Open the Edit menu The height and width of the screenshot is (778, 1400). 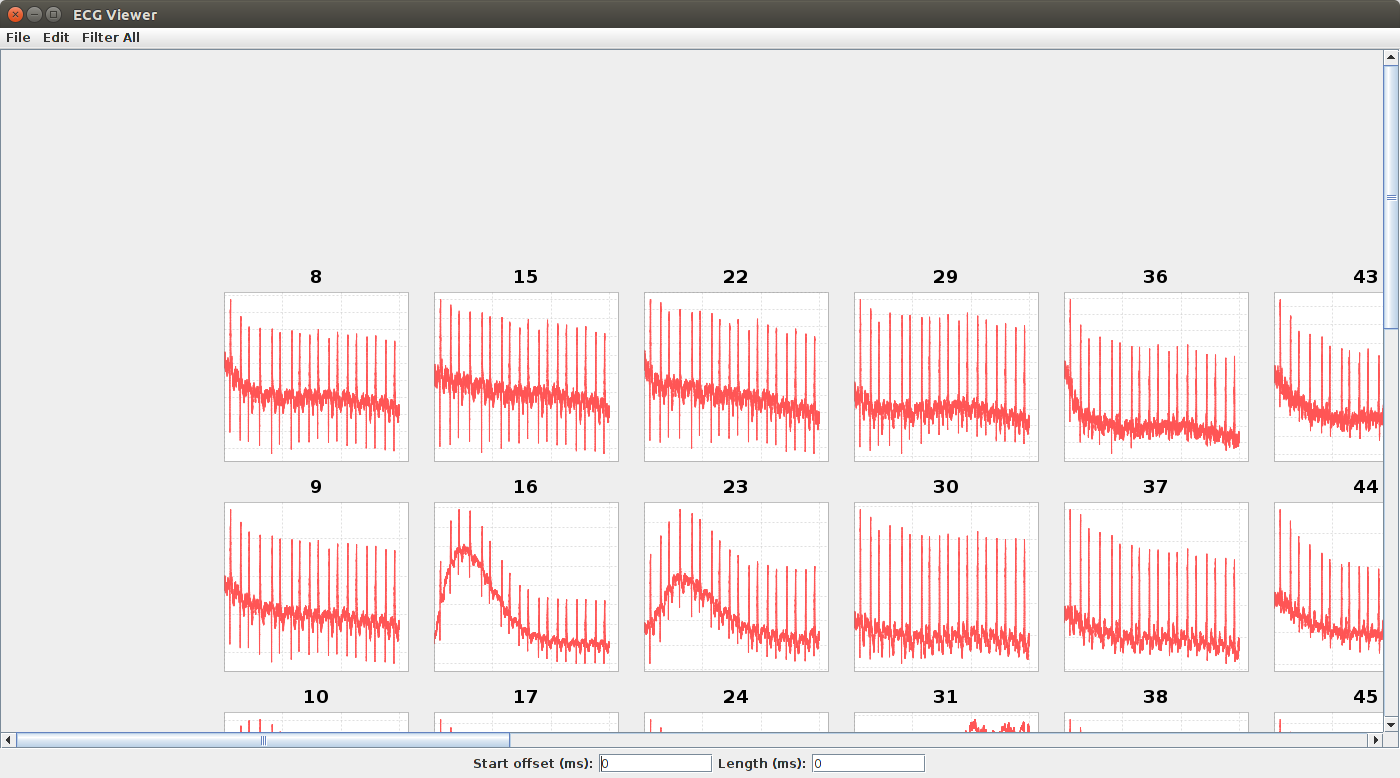tap(56, 37)
